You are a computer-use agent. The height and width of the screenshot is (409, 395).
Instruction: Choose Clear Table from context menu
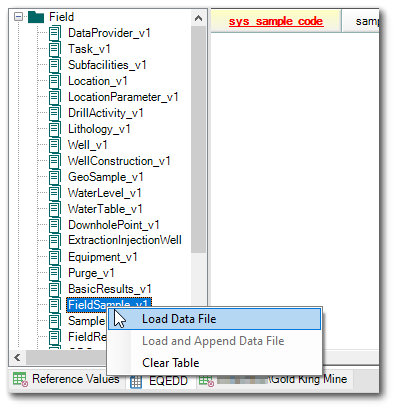coord(214,363)
